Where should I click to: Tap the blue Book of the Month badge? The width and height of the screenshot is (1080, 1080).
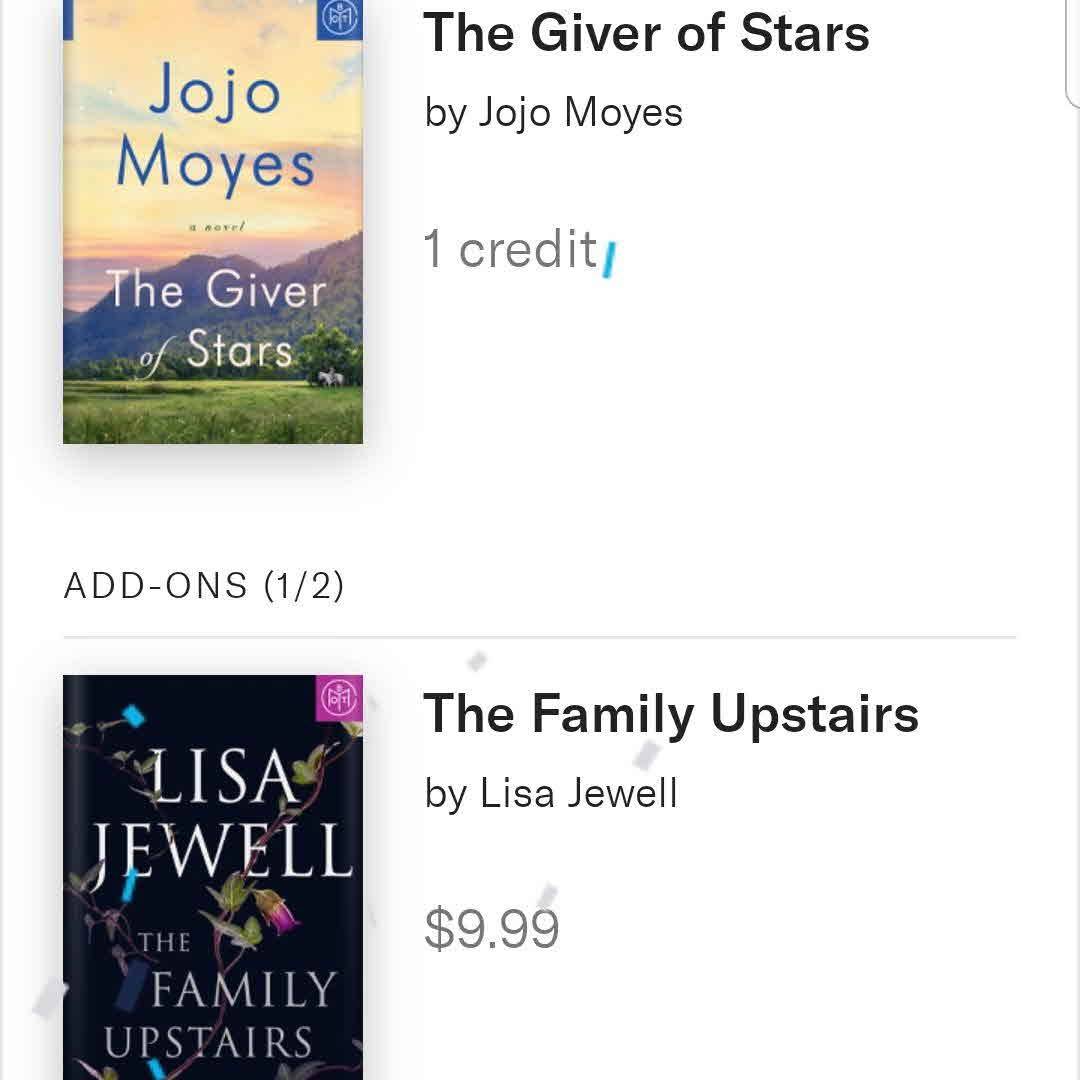point(338,19)
